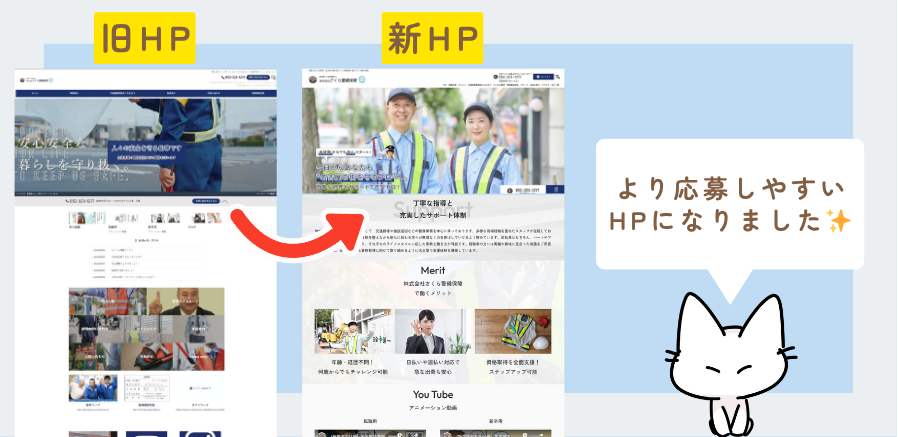Click the Merit section heading
The height and width of the screenshot is (437, 898).
[432, 270]
